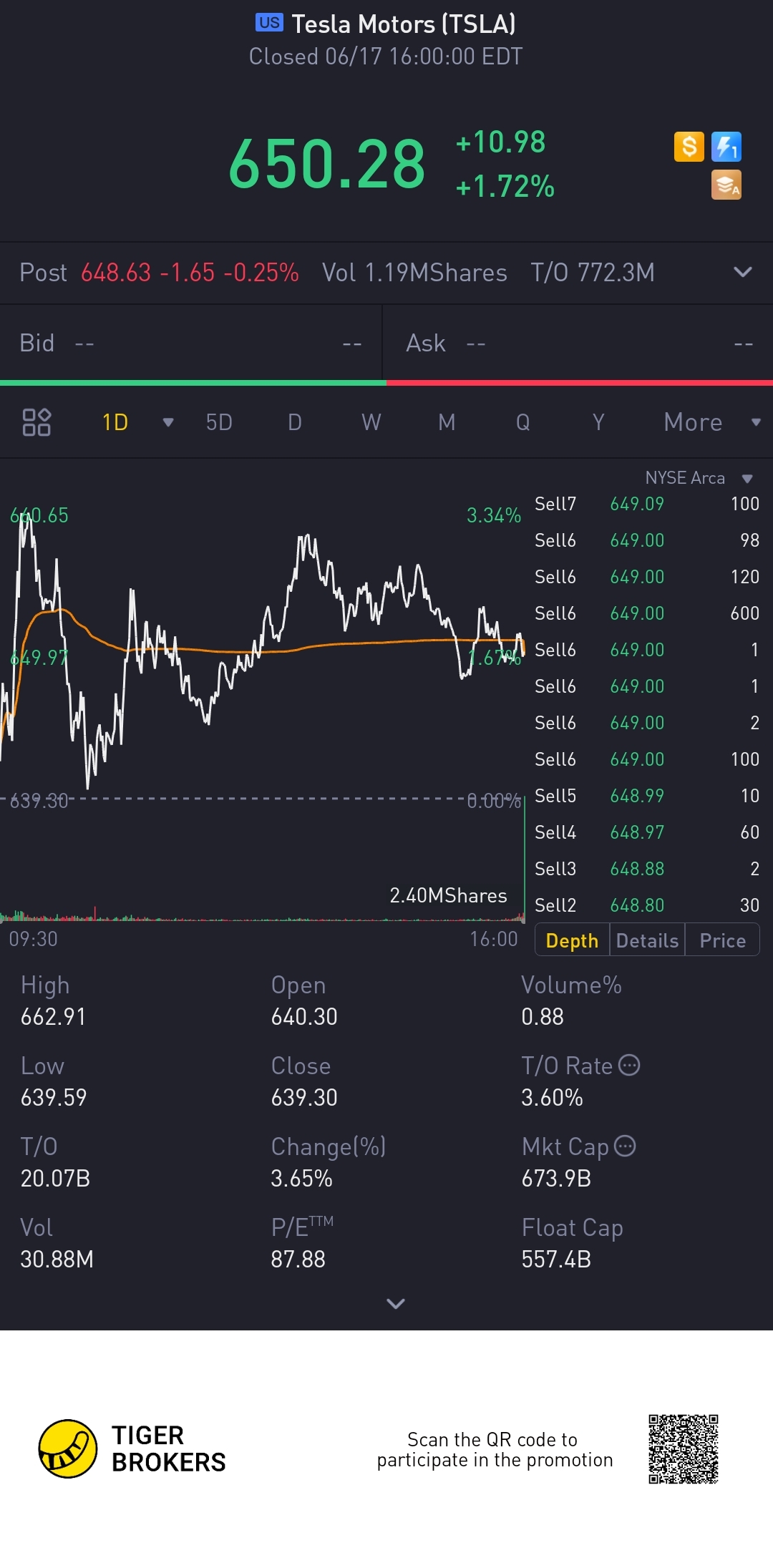Tap the intraday price line chart
Viewport: 773px width, 1568px height.
point(263,651)
